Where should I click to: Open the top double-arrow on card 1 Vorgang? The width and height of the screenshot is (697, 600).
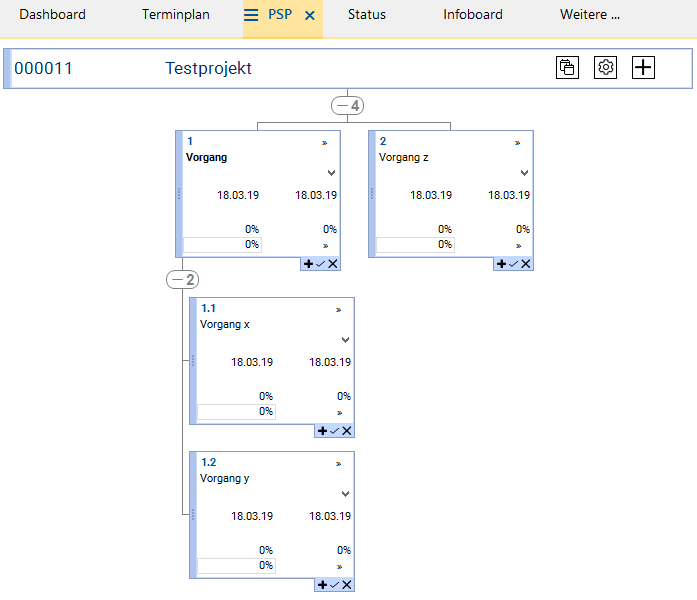[x=324, y=143]
